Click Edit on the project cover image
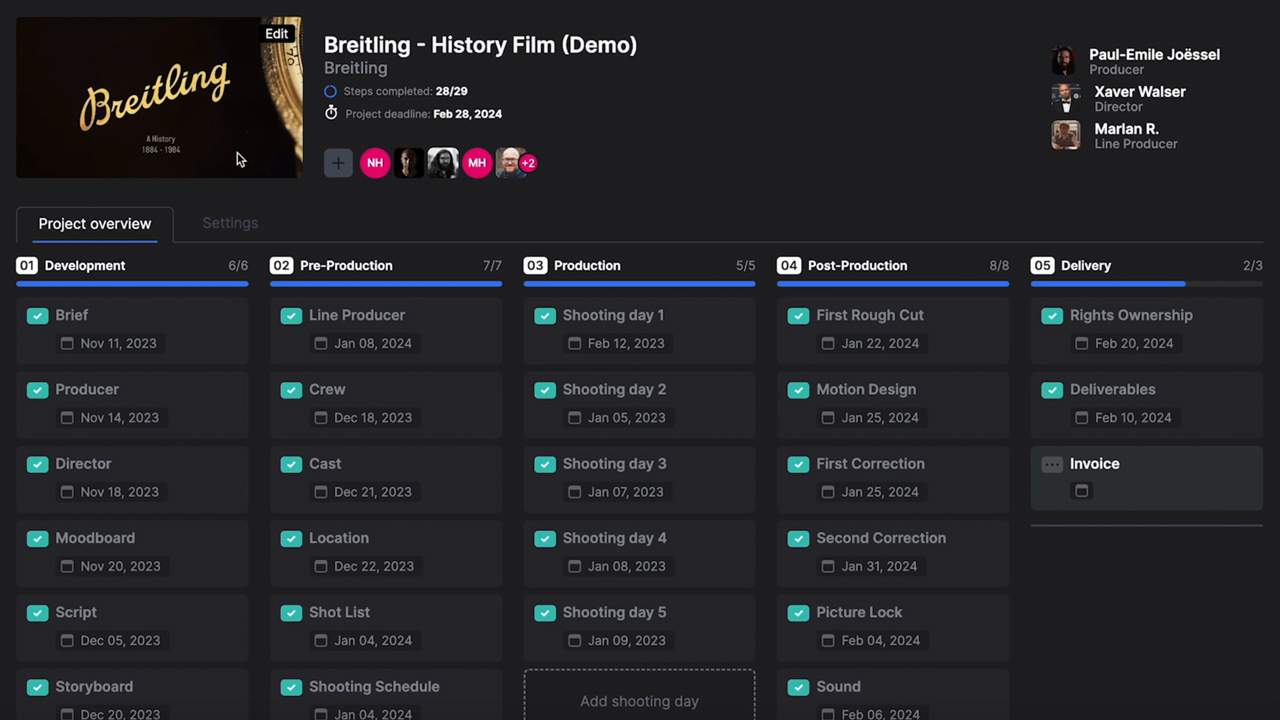 276,34
